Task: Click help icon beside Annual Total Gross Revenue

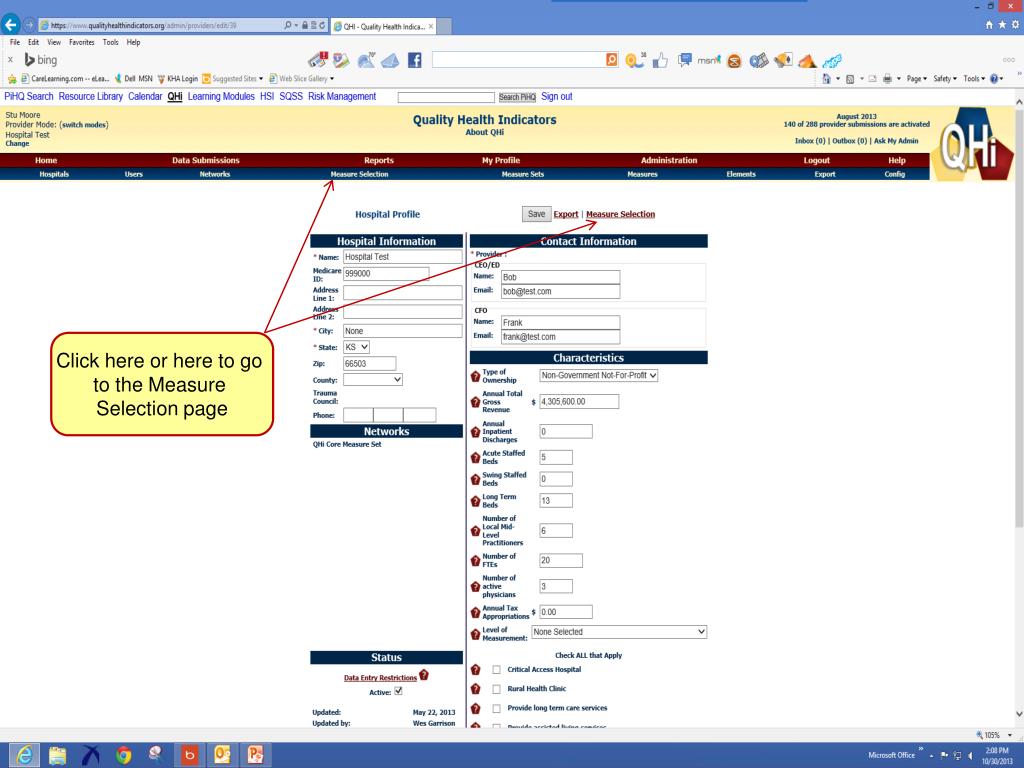Action: [x=475, y=402]
